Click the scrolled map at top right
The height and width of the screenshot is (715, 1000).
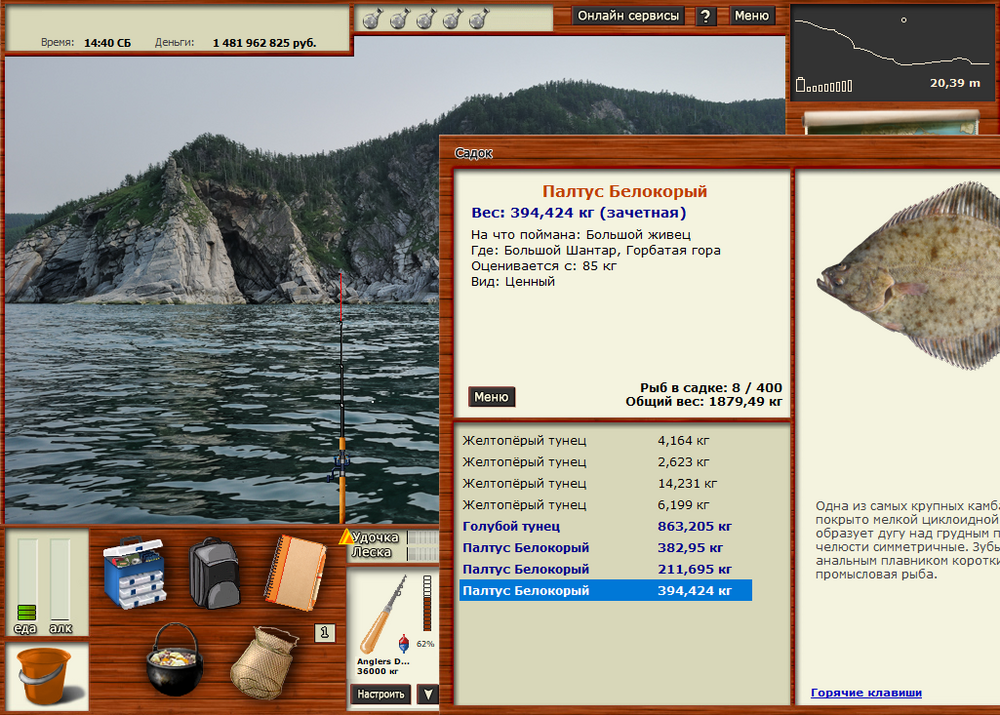pos(892,122)
